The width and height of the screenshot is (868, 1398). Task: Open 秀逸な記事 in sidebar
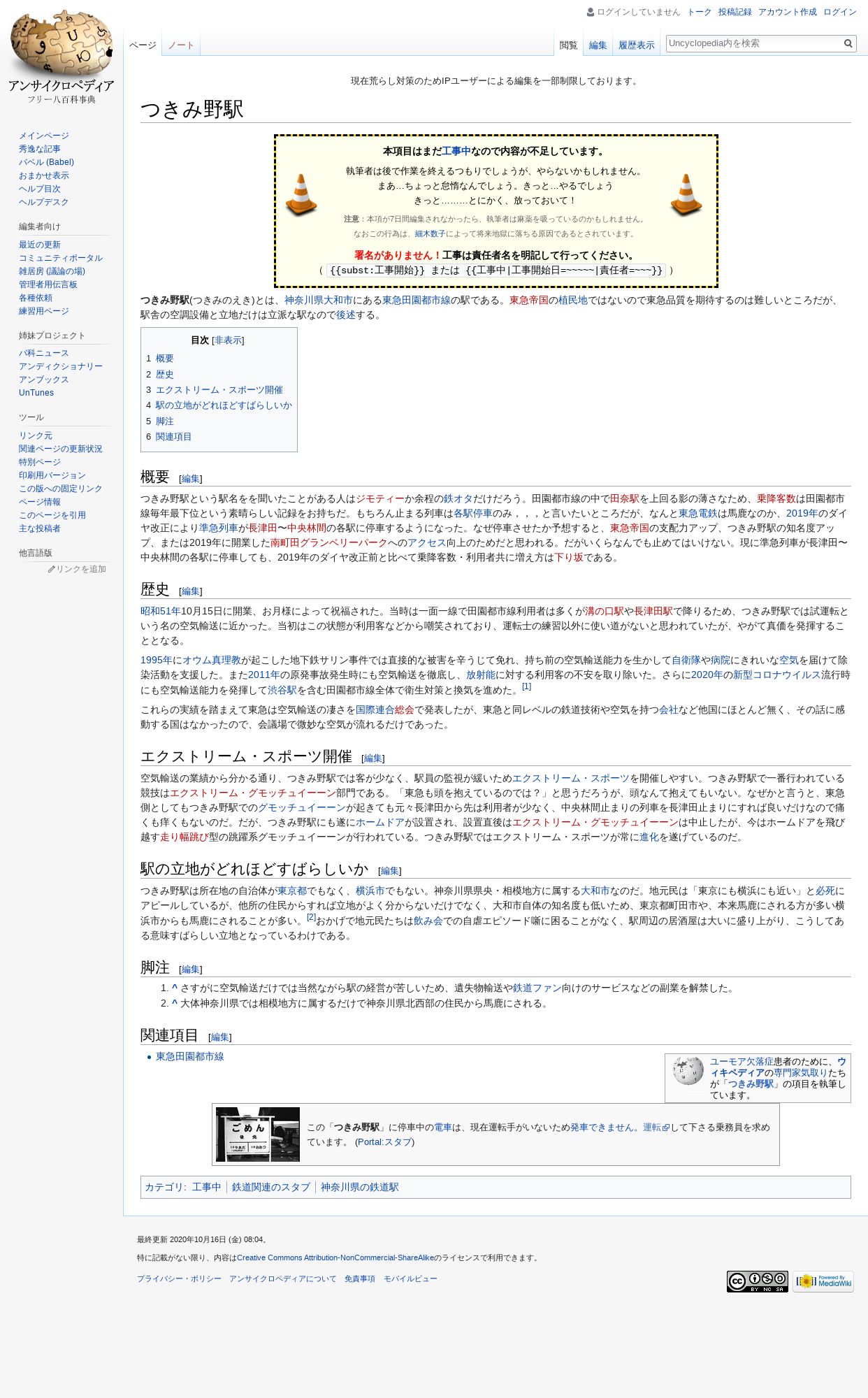40,149
